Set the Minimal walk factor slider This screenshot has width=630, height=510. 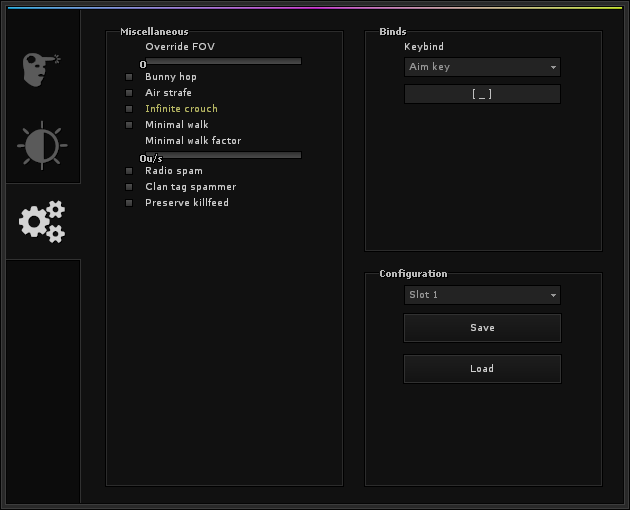[x=223, y=155]
